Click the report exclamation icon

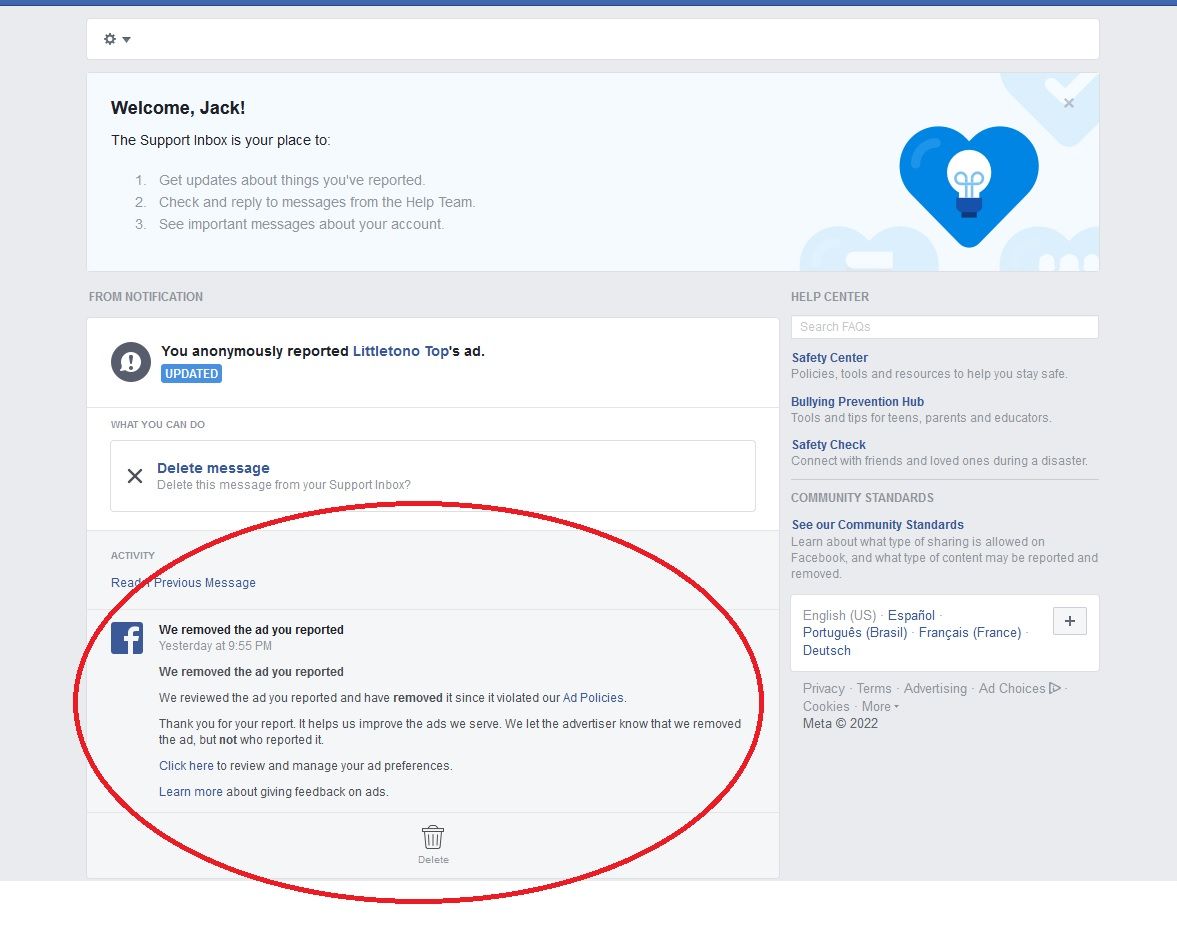click(131, 361)
